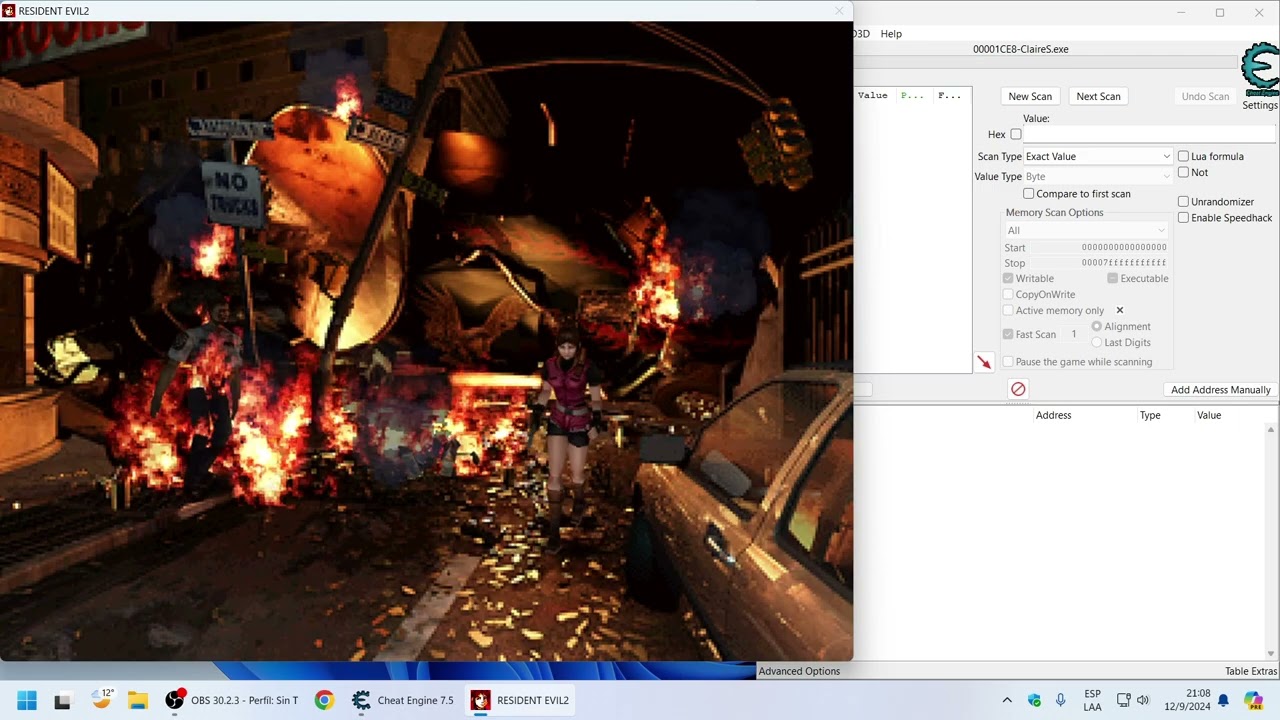Screen dimensions: 1280x720
Task: Tick Enable Speedhack
Action: tap(1183, 217)
